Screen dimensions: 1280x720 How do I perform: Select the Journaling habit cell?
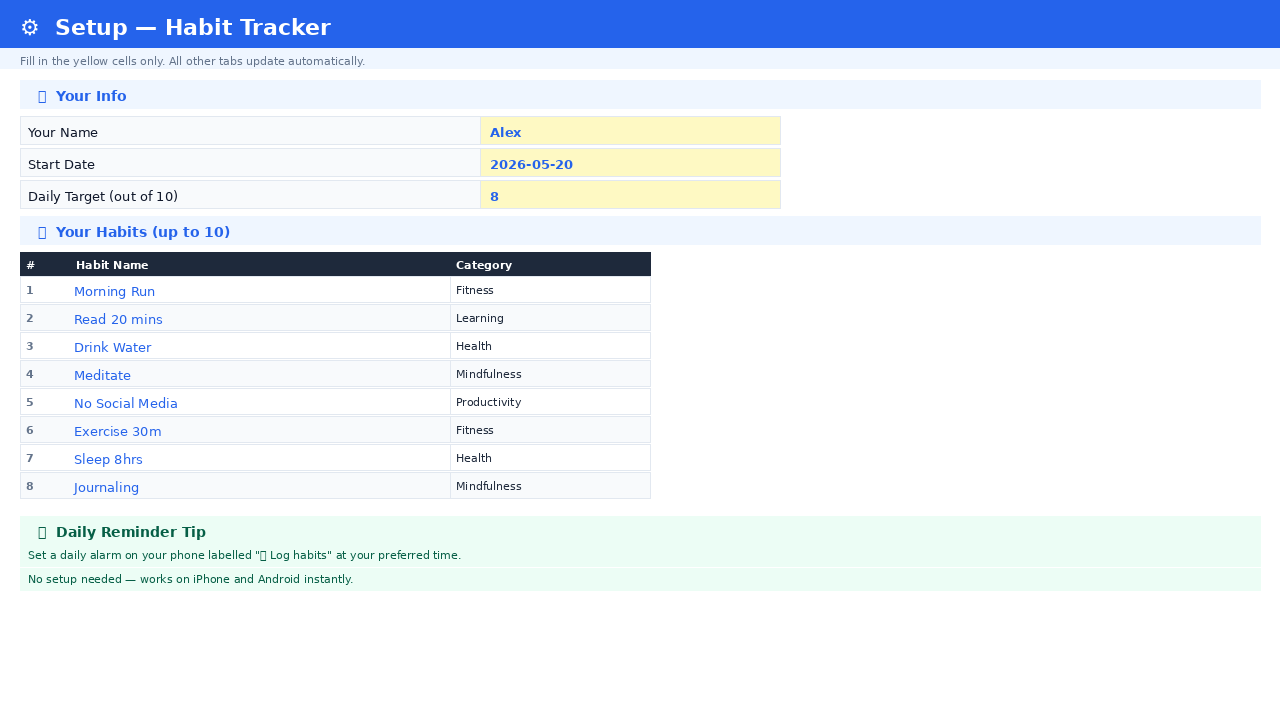[260, 486]
